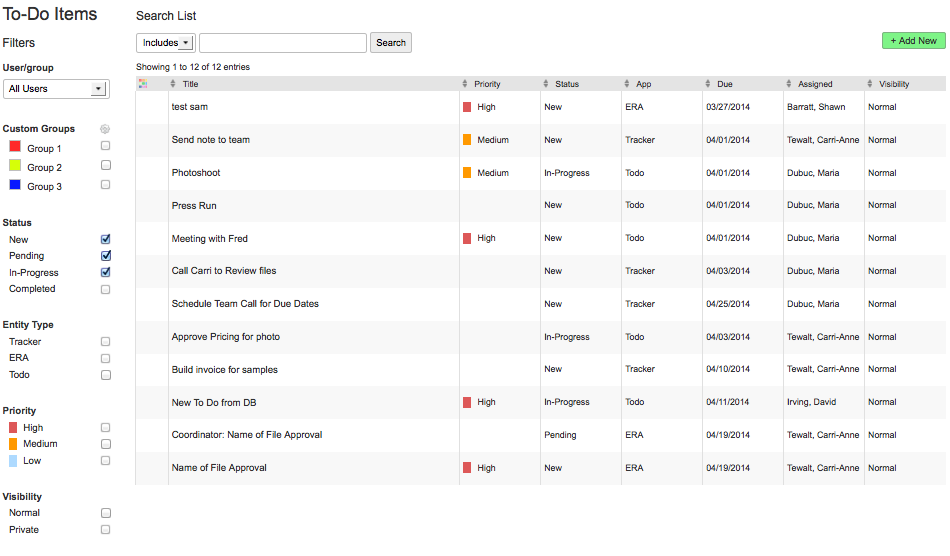Open 'Call Carri to Review files' item
This screenshot has height=556, width=950.
tap(224, 271)
